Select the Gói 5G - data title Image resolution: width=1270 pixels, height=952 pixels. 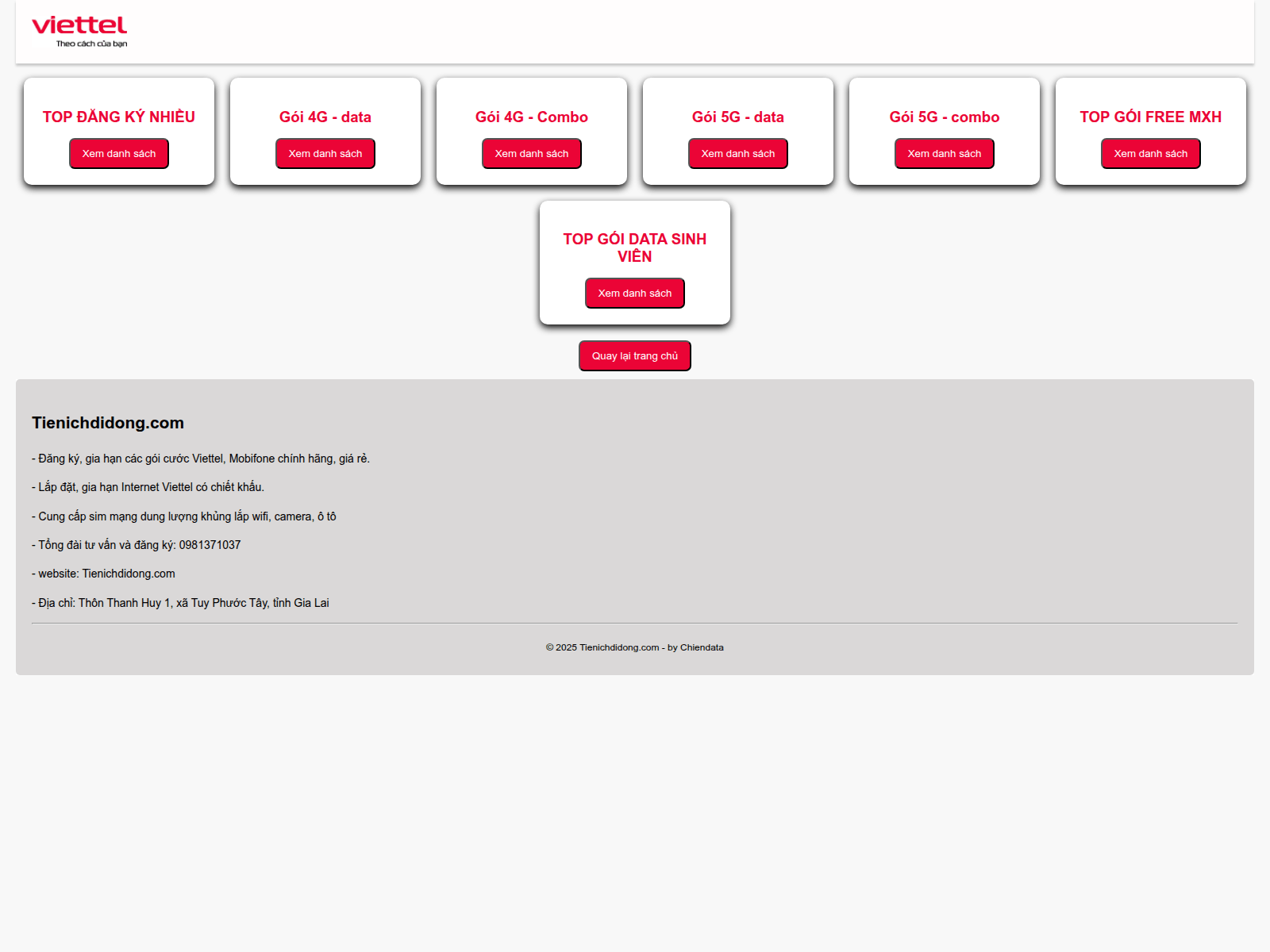pyautogui.click(x=738, y=117)
